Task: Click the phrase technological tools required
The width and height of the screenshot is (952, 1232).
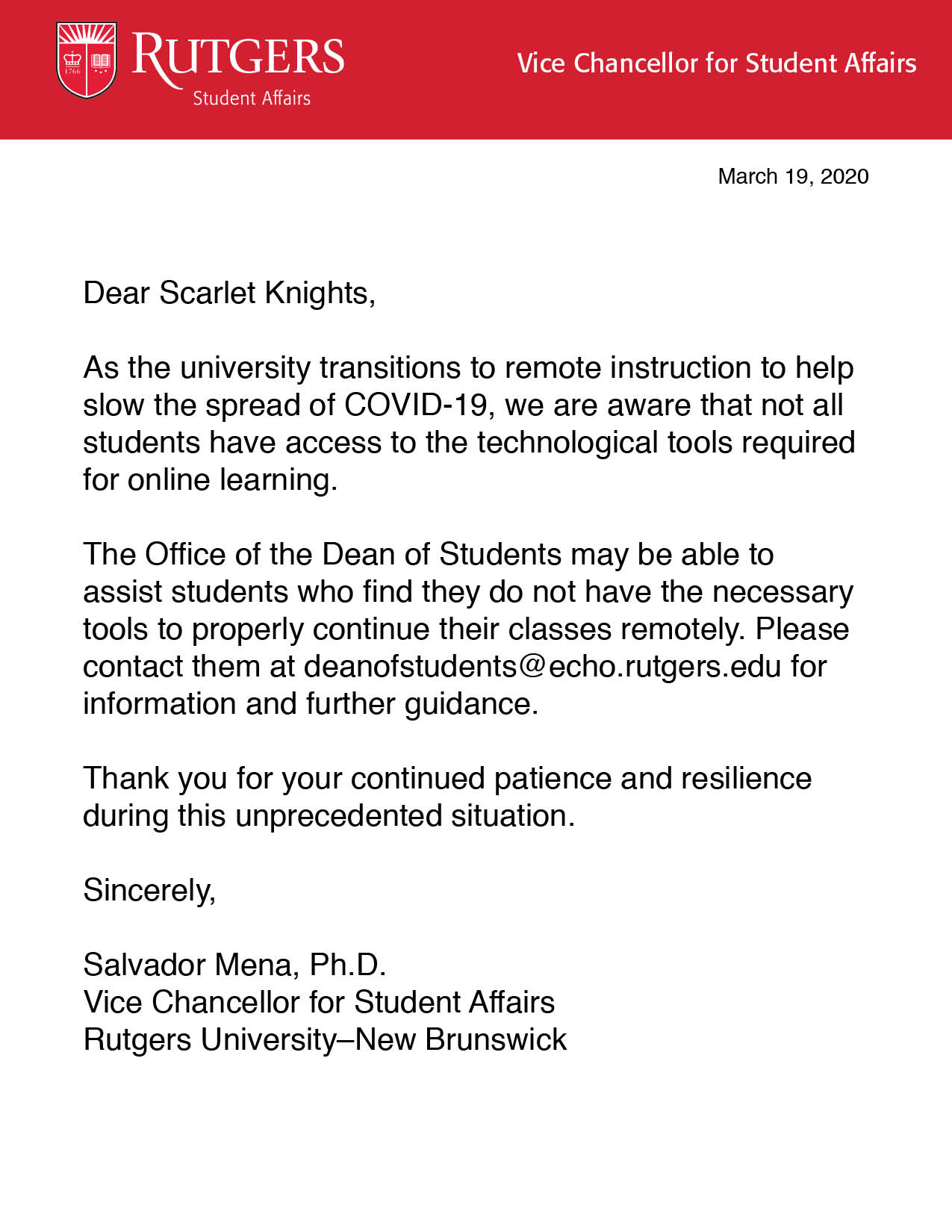Action: 666,442
